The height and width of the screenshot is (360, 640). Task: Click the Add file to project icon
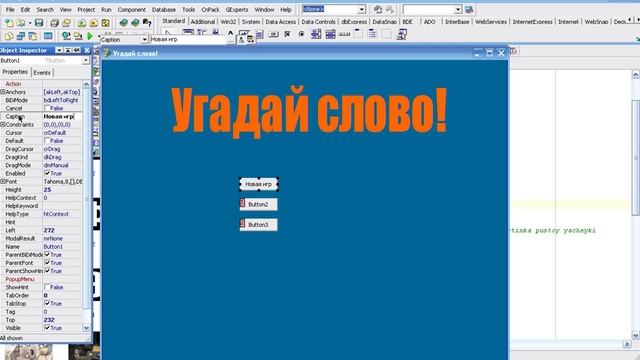click(x=82, y=23)
